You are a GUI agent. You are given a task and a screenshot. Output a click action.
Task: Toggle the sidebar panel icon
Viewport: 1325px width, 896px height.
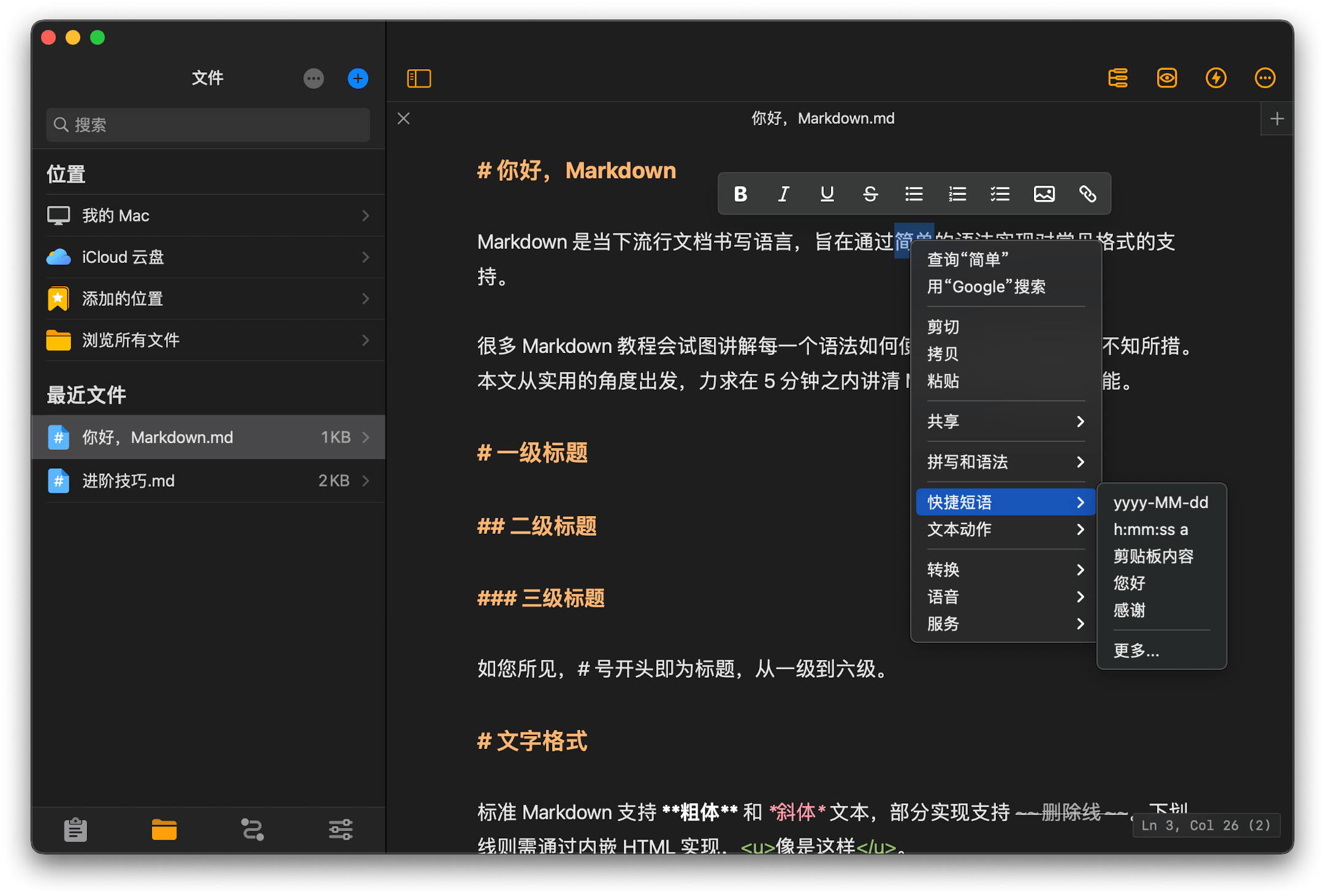pyautogui.click(x=419, y=78)
